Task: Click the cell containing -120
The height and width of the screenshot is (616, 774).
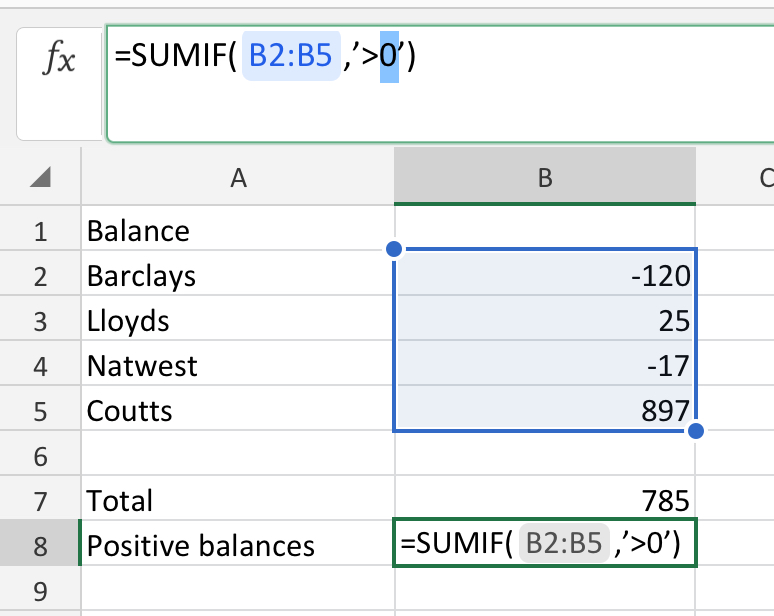Action: [x=545, y=274]
